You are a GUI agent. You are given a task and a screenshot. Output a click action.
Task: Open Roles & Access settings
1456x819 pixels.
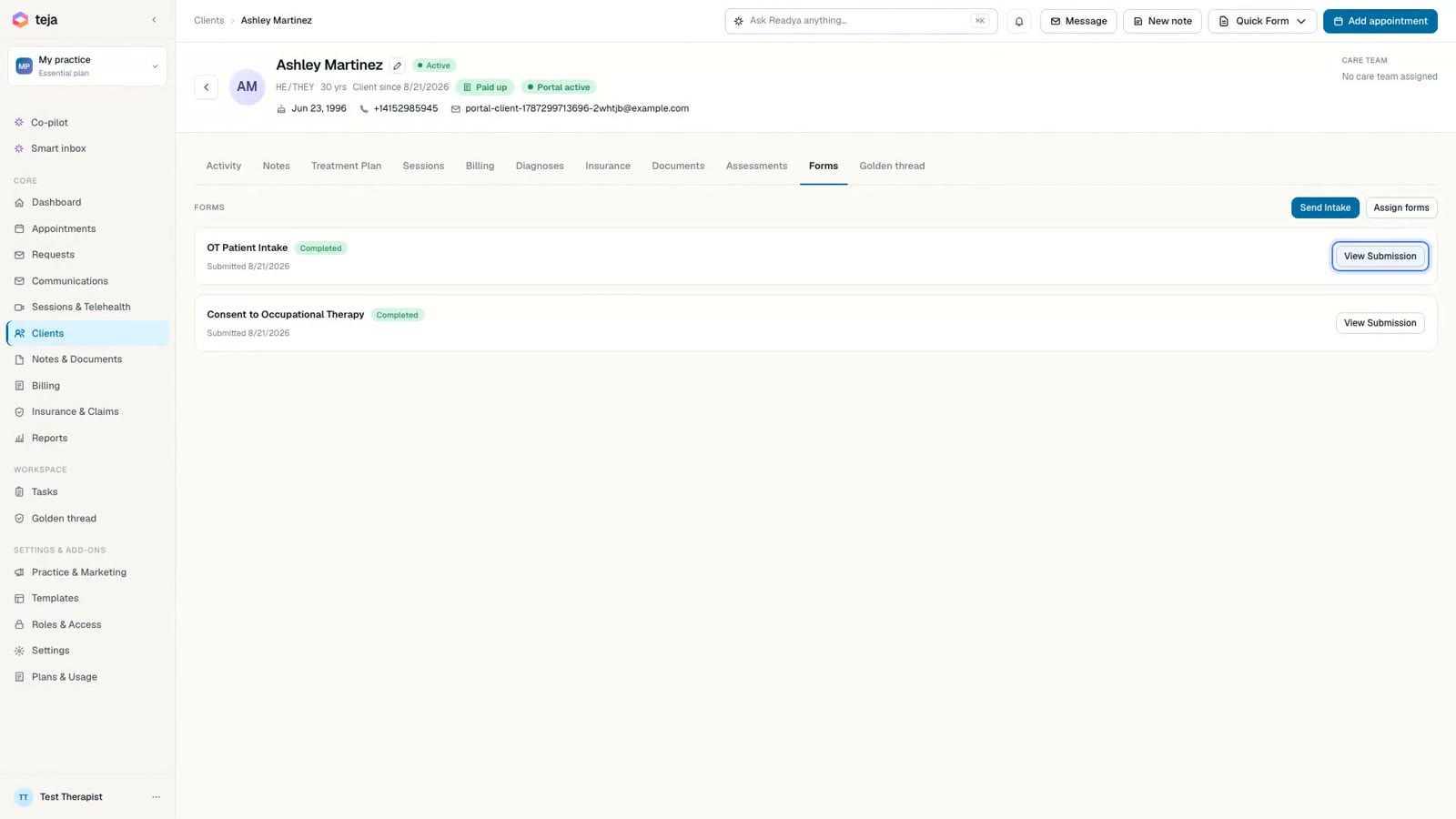coord(87,624)
